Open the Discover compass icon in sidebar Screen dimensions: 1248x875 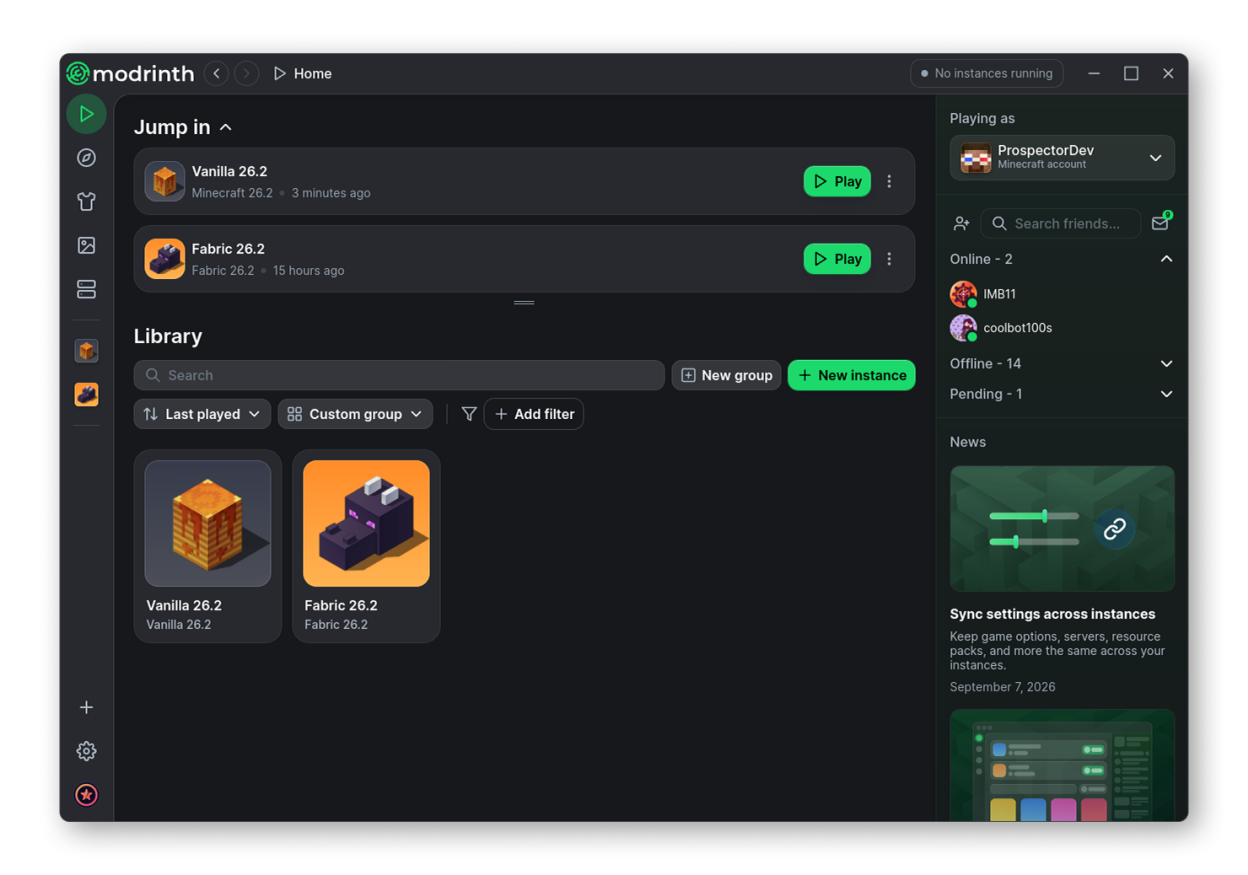87,158
